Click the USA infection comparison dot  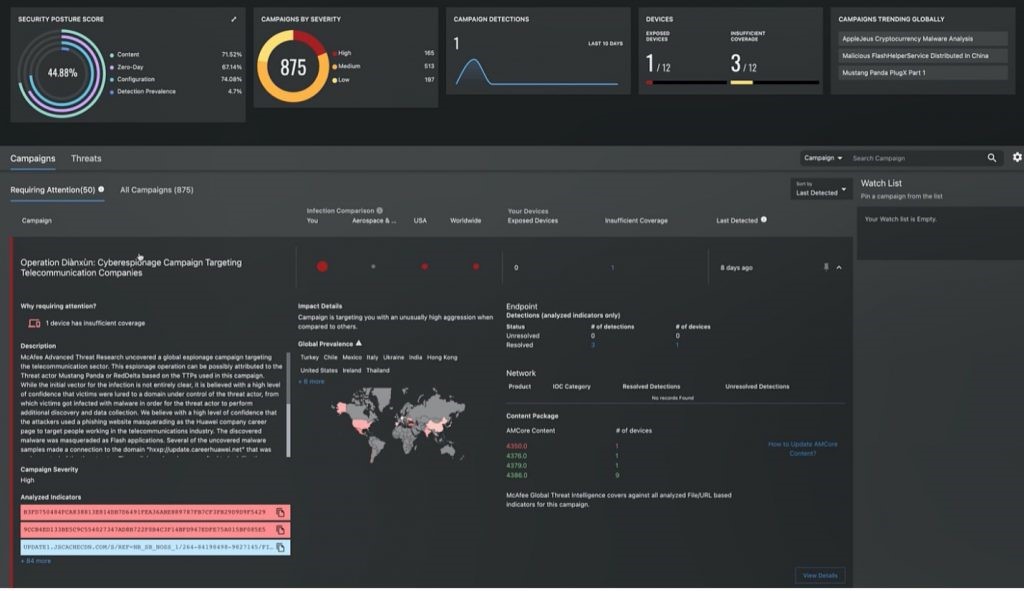[x=424, y=266]
